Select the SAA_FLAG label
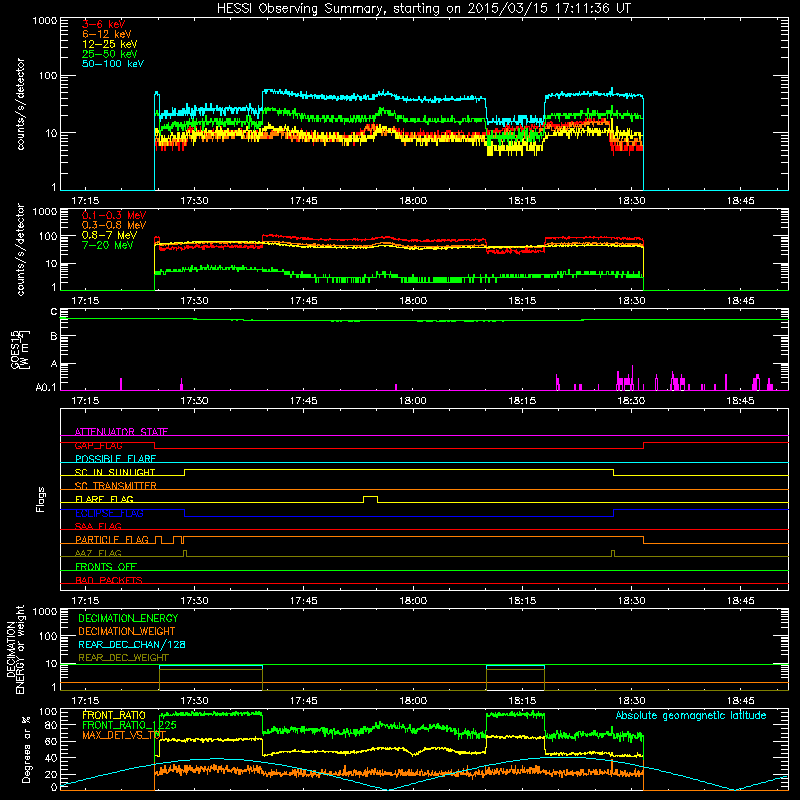This screenshot has width=800, height=800. 98,526
